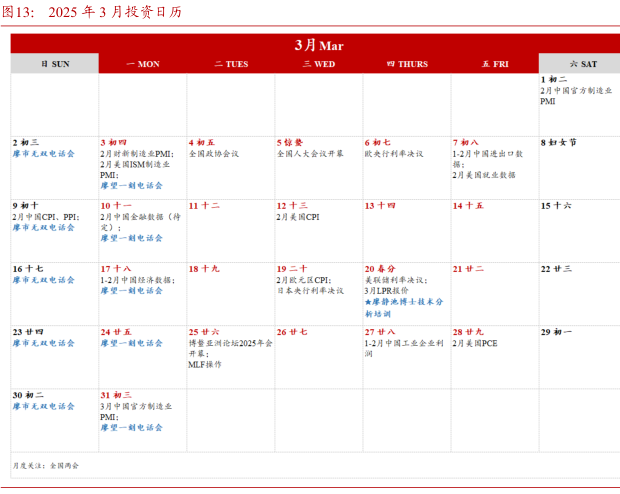Click the 2月美国CPI event on March 12

tap(298, 217)
